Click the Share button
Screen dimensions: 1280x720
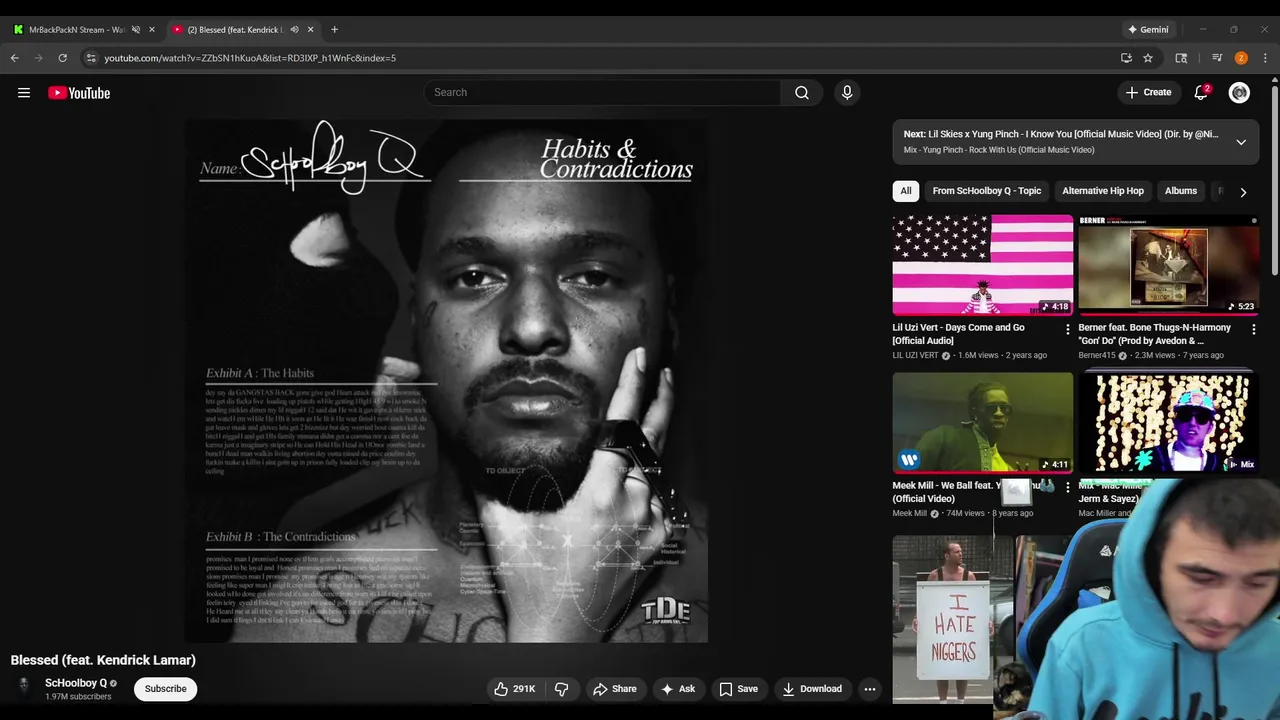coord(614,689)
